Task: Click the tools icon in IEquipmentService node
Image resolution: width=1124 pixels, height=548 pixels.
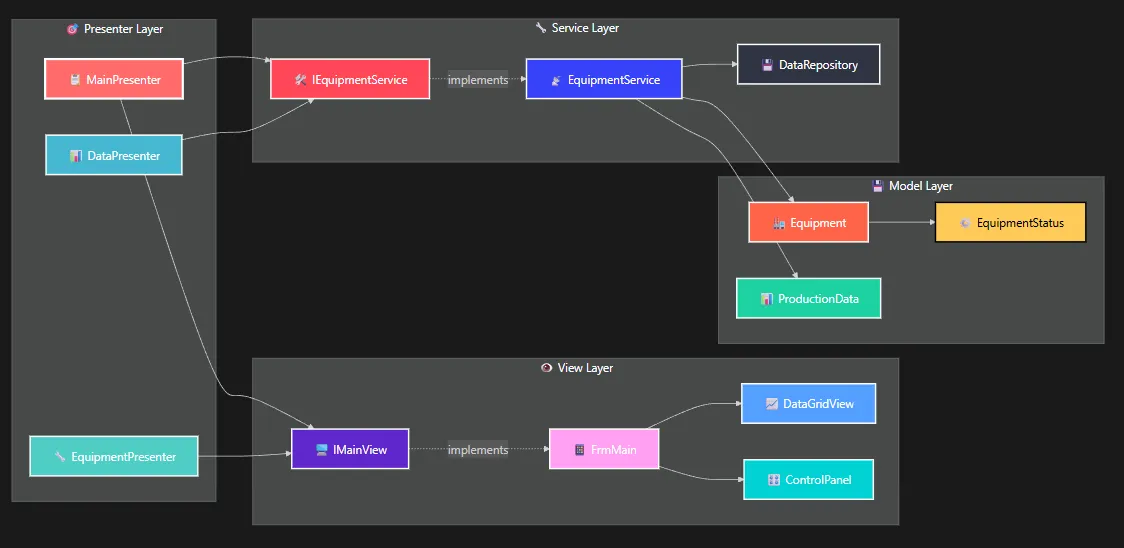Action: 300,80
